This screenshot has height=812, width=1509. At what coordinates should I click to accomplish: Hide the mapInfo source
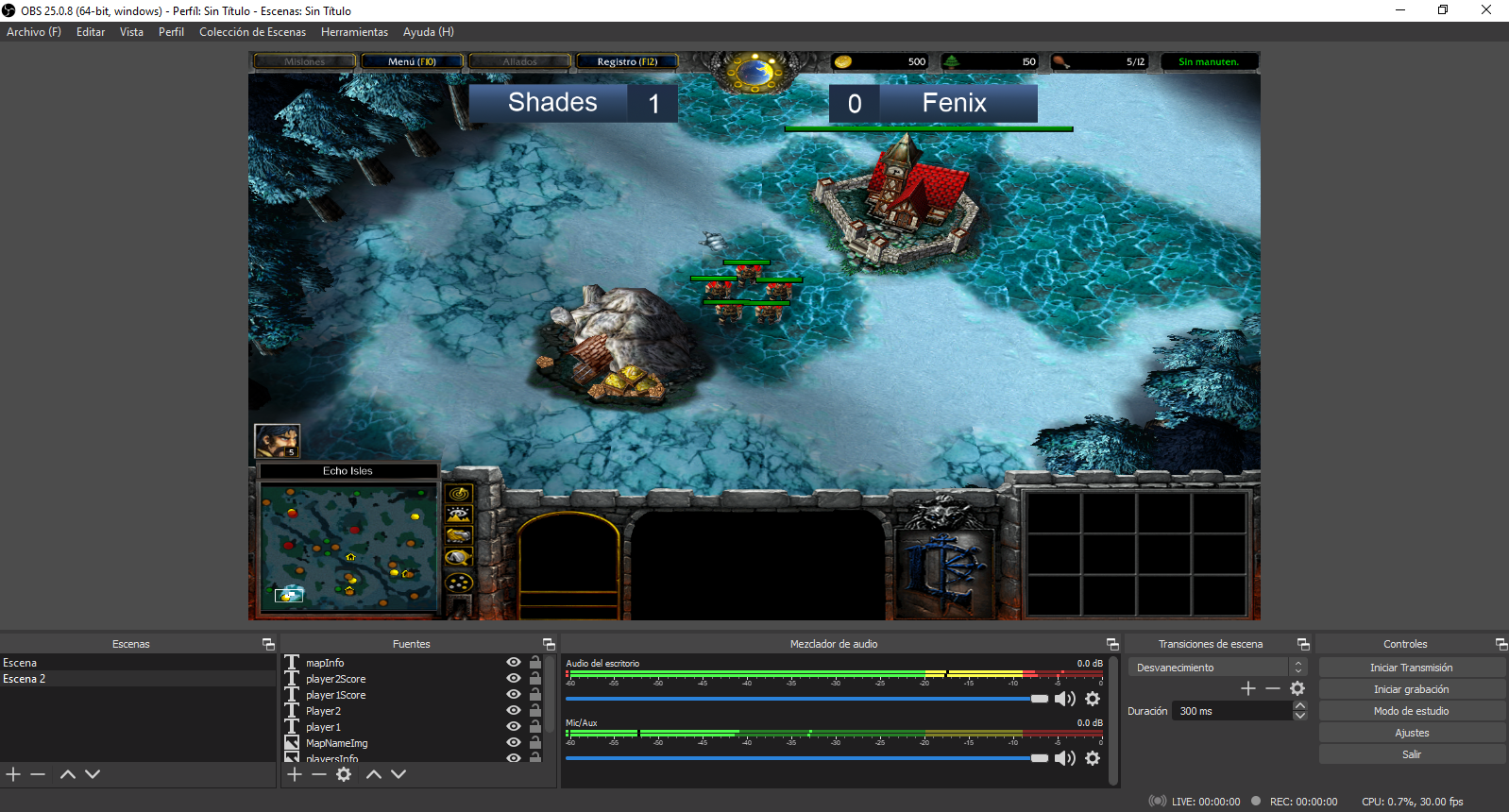tap(514, 663)
